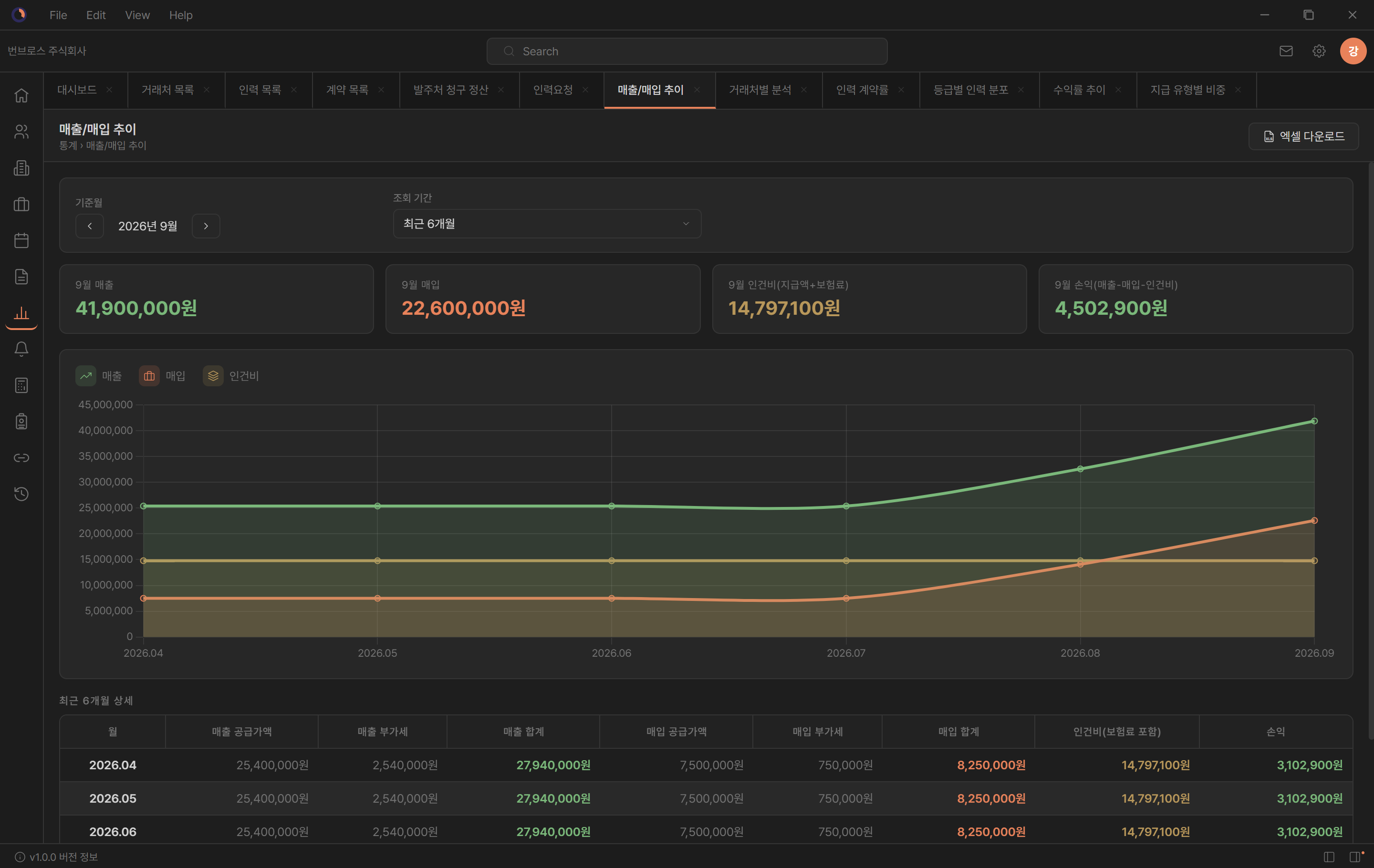Select the bar chart statistics sidebar icon
The width and height of the screenshot is (1374, 868).
coord(21,312)
